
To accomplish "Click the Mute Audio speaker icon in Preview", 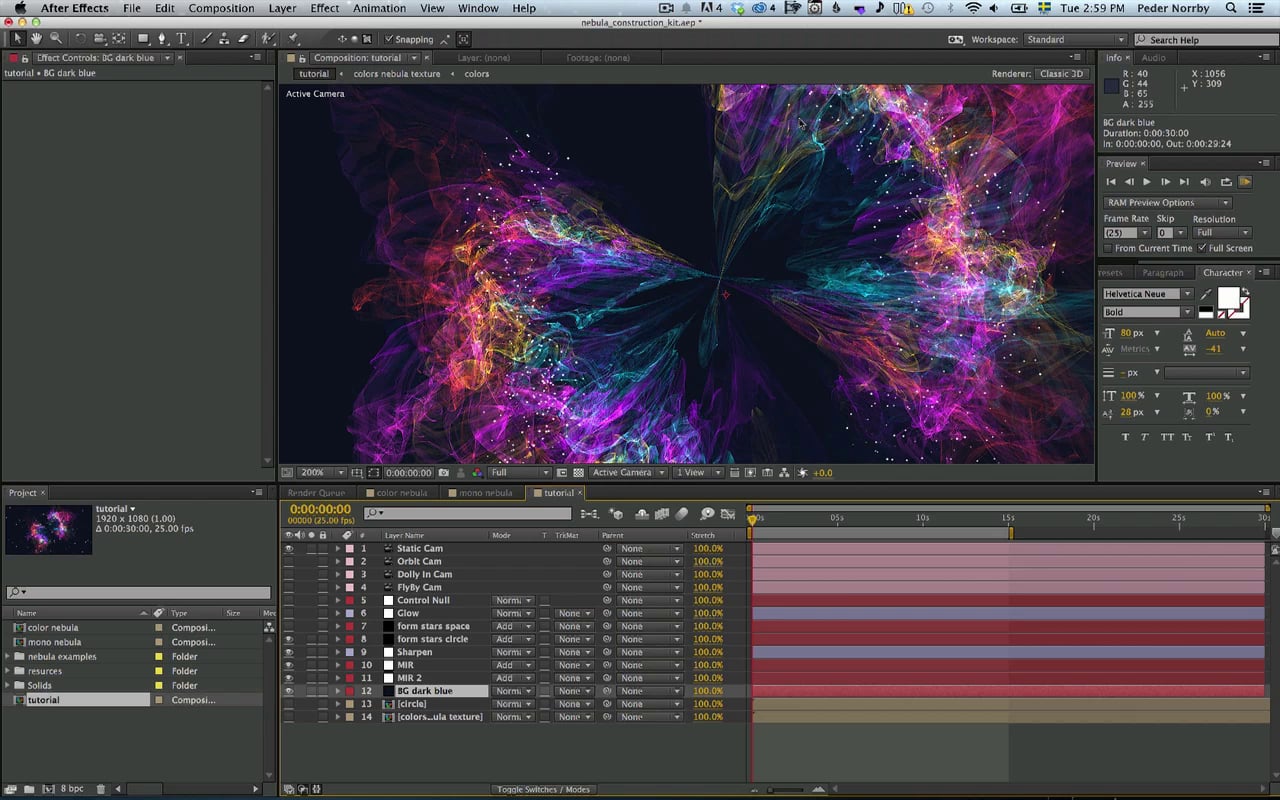I will coord(1205,182).
